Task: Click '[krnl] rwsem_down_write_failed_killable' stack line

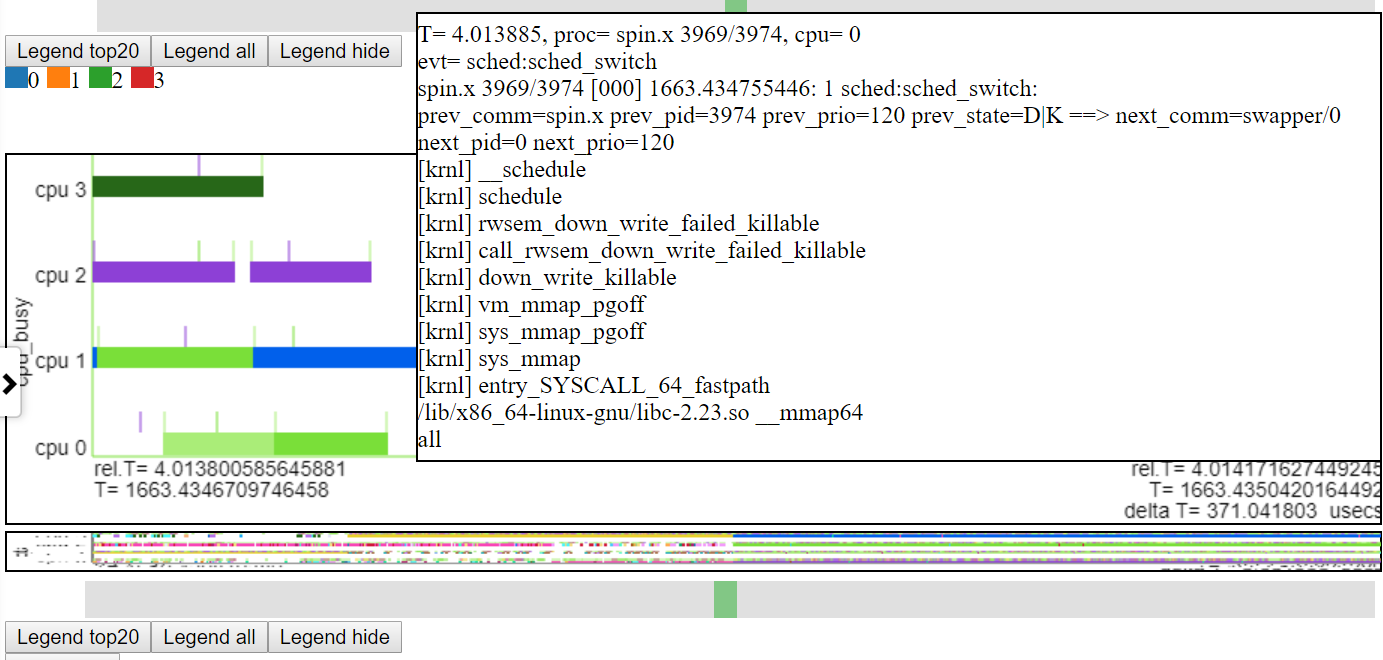Action: 618,224
